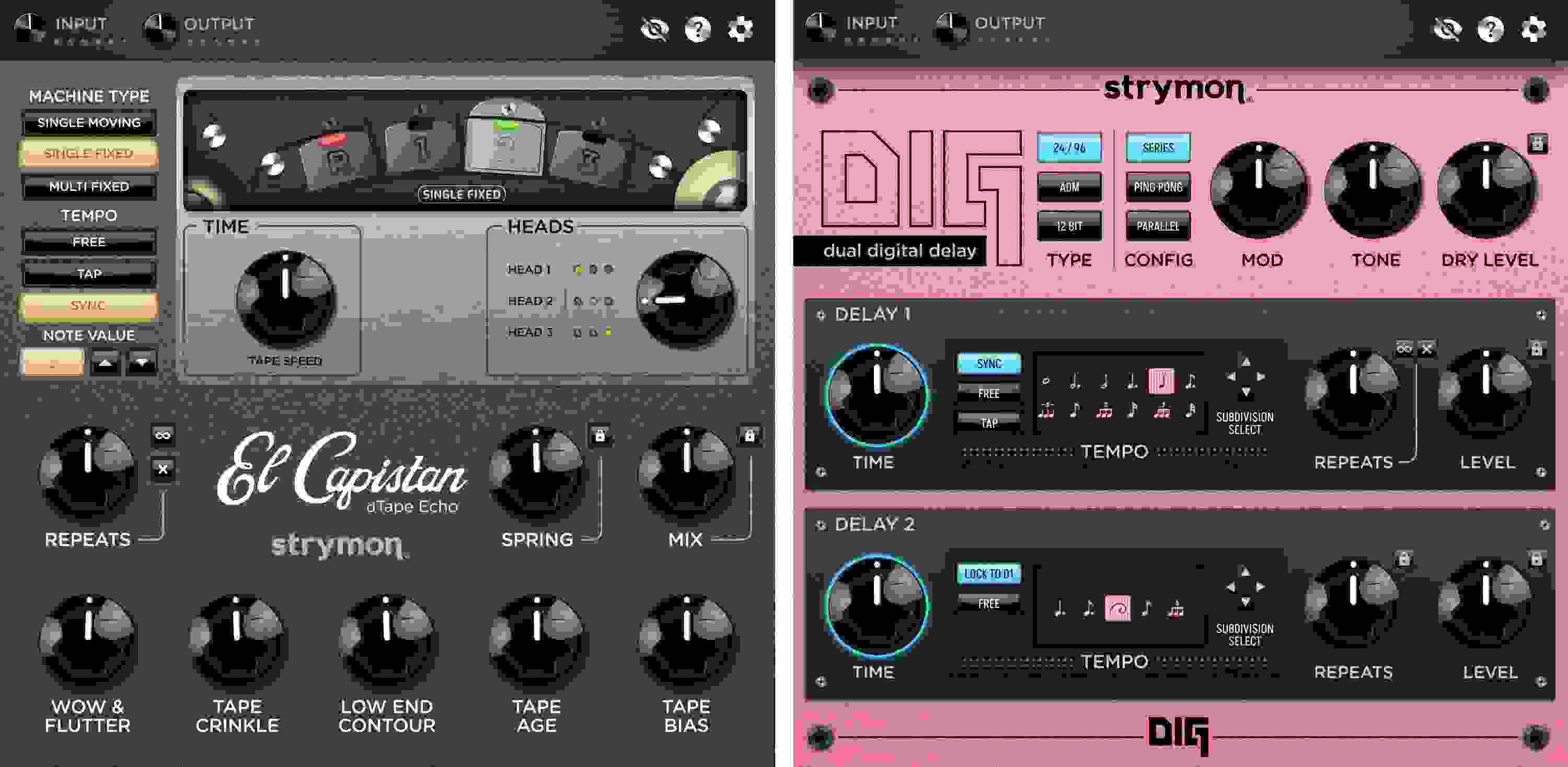Switch Delay 1 tempo to TAP mode
Screen dimensions: 1568x767
tap(989, 421)
